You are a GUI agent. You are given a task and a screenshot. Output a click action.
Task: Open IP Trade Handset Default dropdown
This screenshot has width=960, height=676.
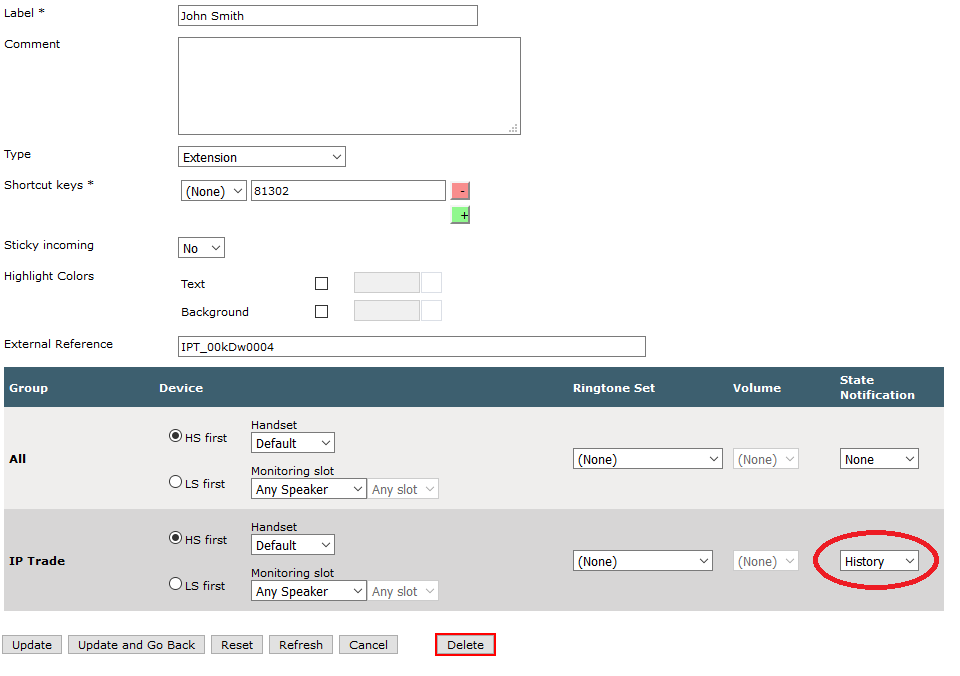pos(293,545)
